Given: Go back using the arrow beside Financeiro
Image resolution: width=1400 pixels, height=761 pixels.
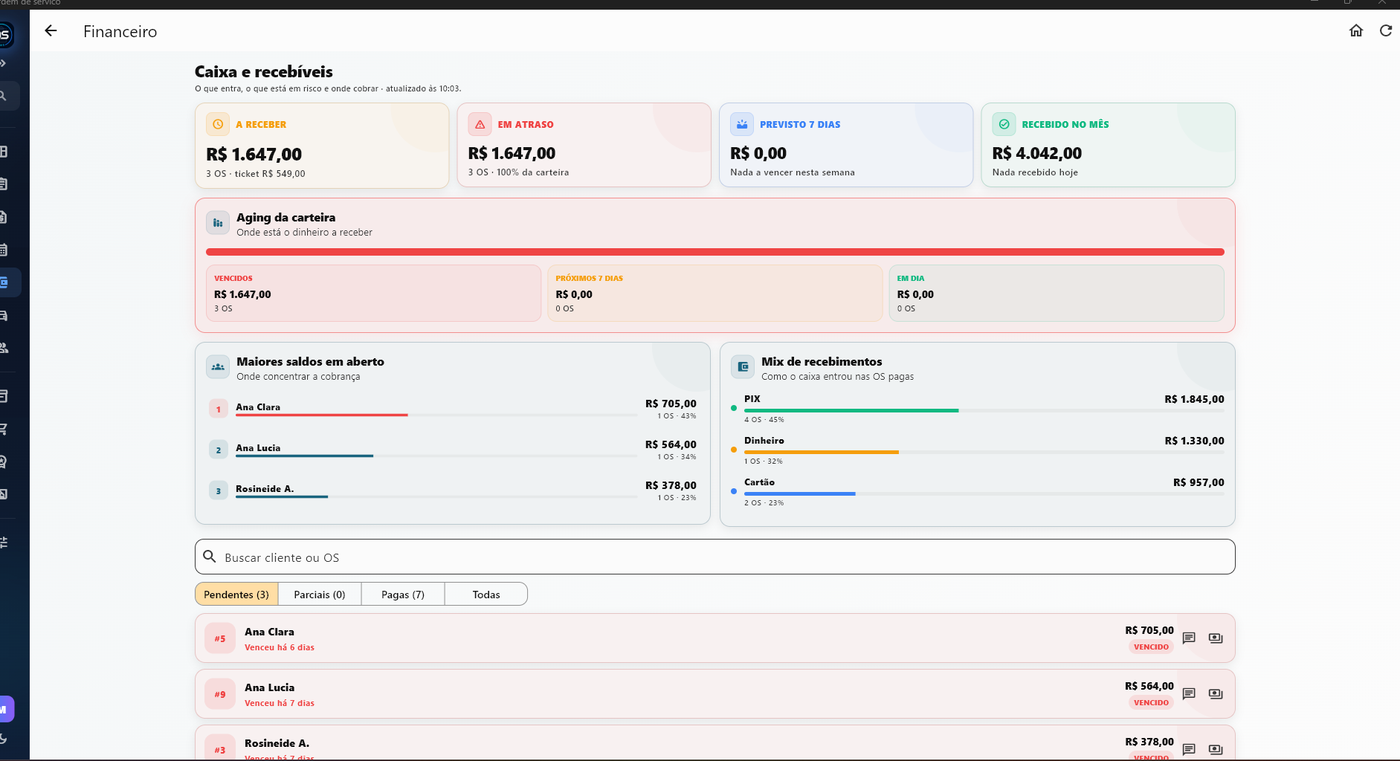Looking at the screenshot, I should pos(51,31).
